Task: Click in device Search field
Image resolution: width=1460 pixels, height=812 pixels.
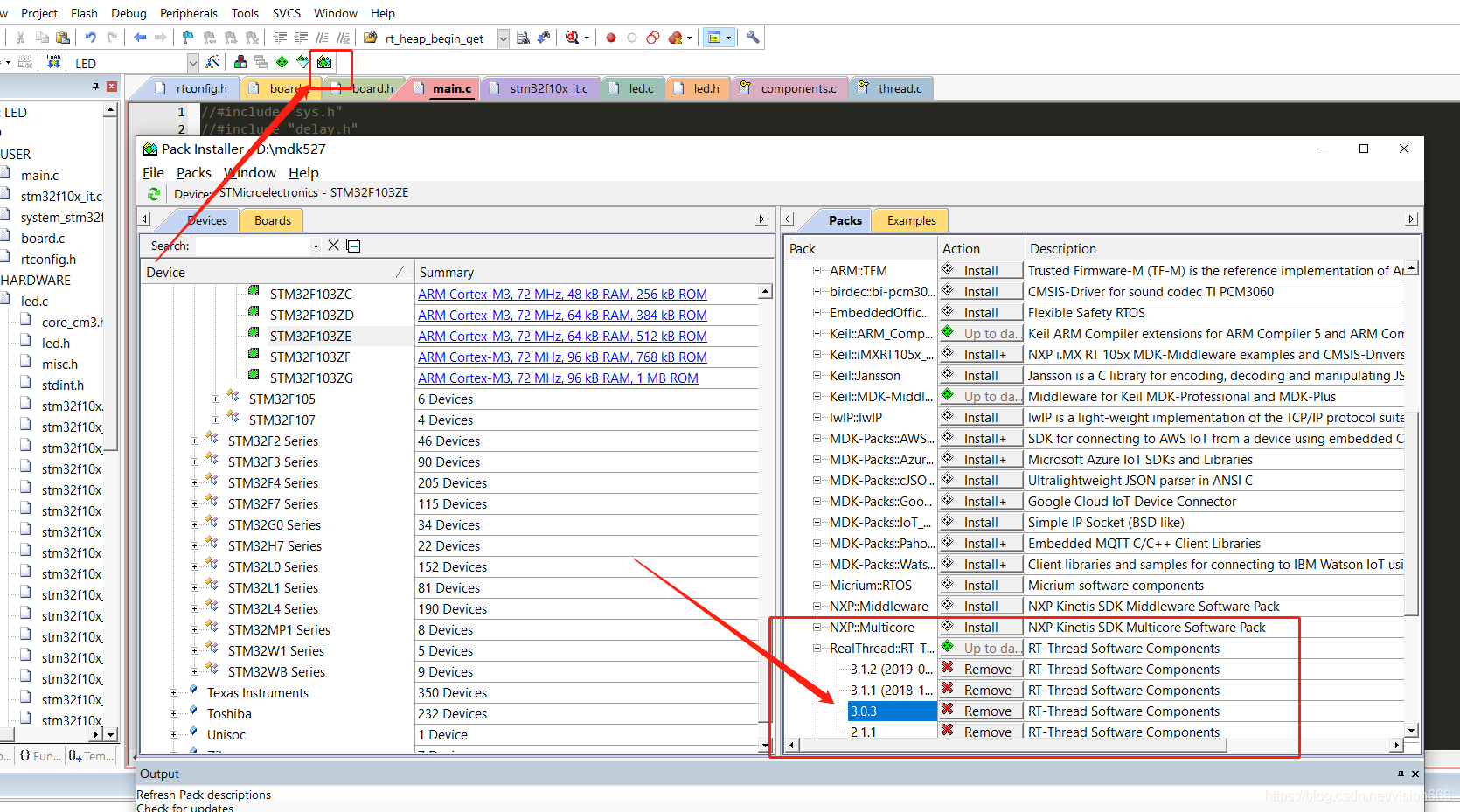Action: click(252, 246)
